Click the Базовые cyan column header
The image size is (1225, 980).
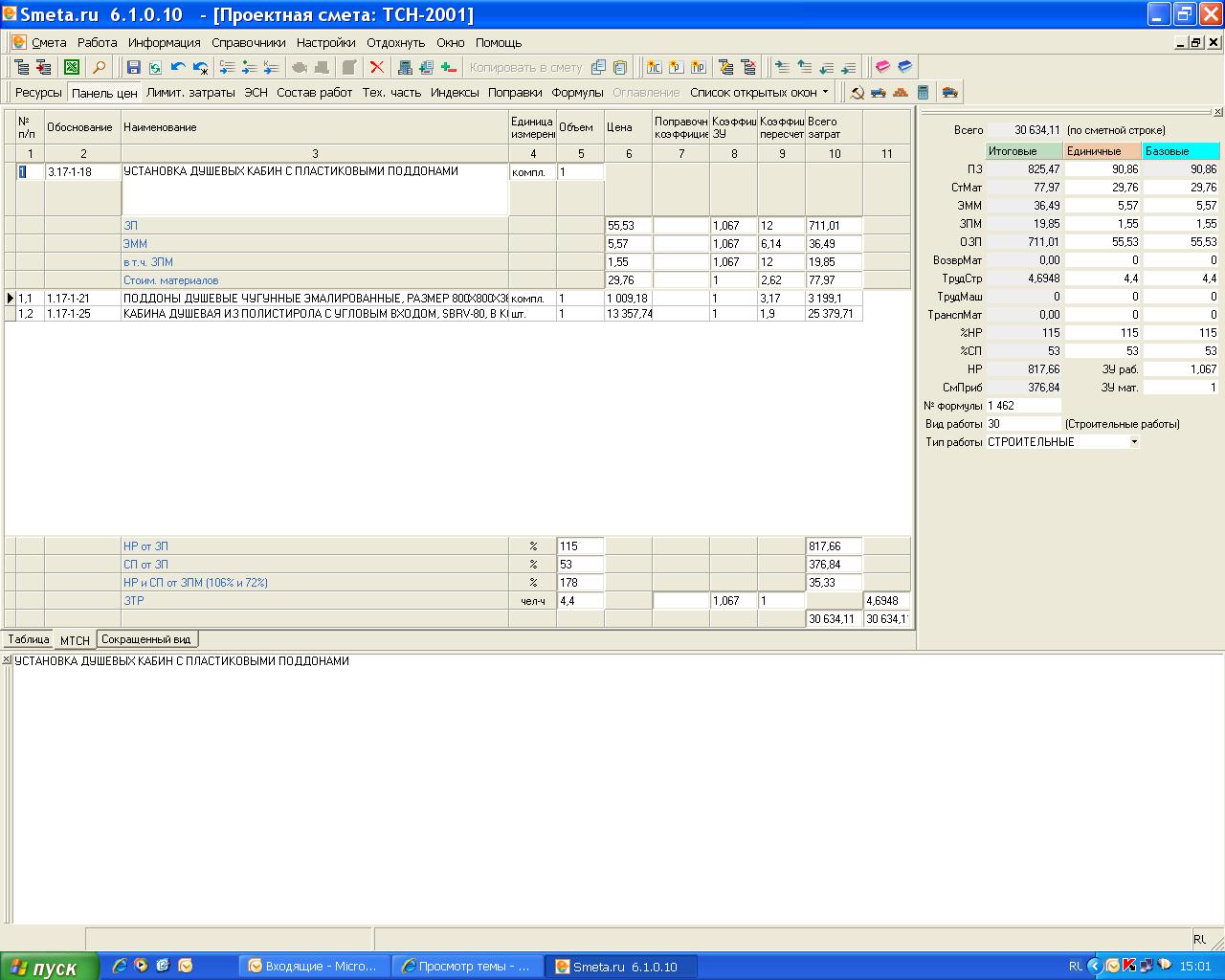click(x=1181, y=151)
